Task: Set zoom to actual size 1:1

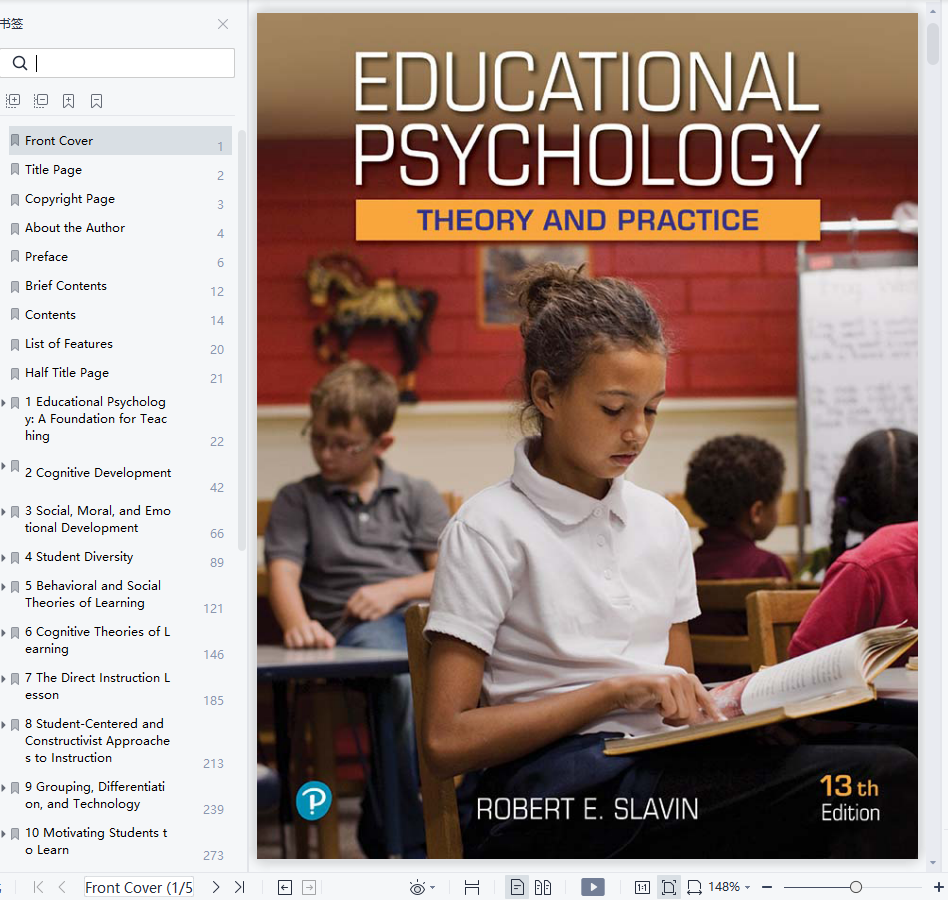Action: pyautogui.click(x=642, y=887)
